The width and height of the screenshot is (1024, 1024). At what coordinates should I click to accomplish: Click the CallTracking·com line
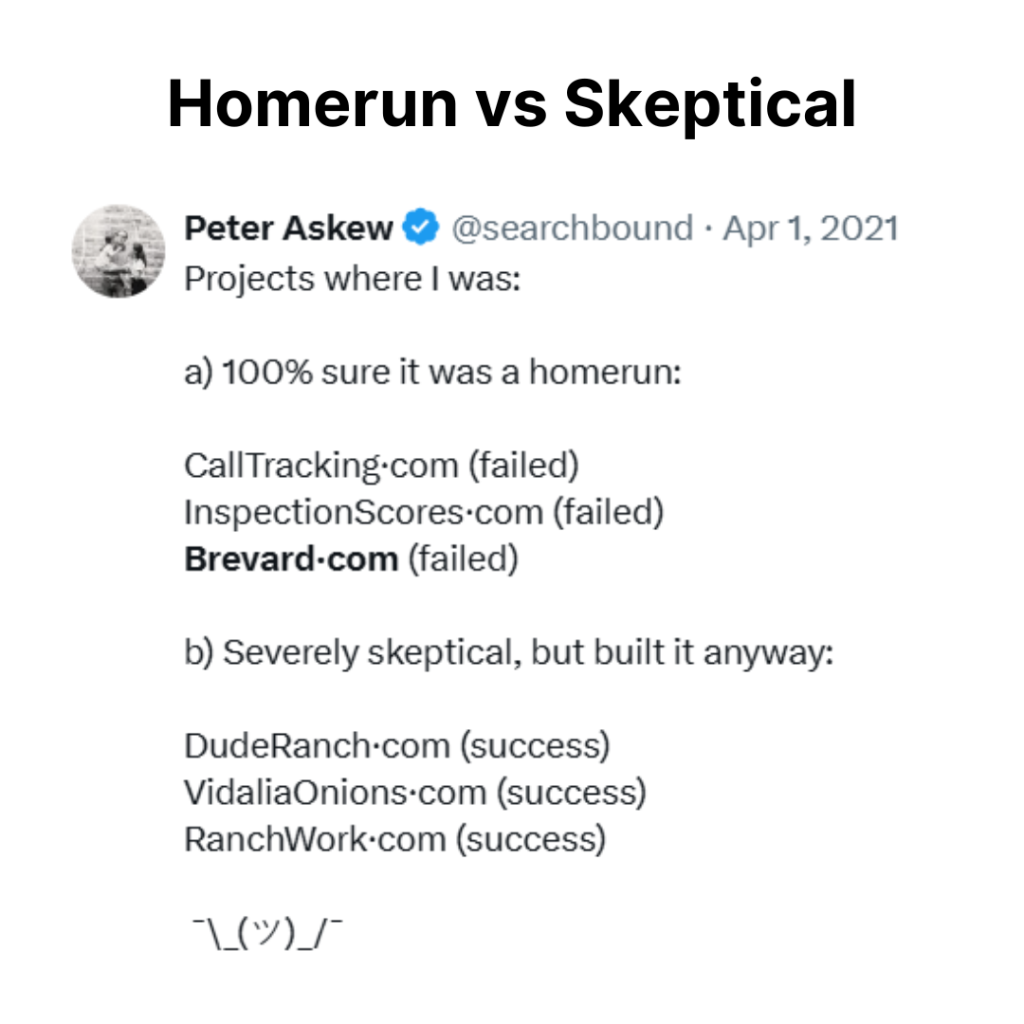pyautogui.click(x=381, y=466)
